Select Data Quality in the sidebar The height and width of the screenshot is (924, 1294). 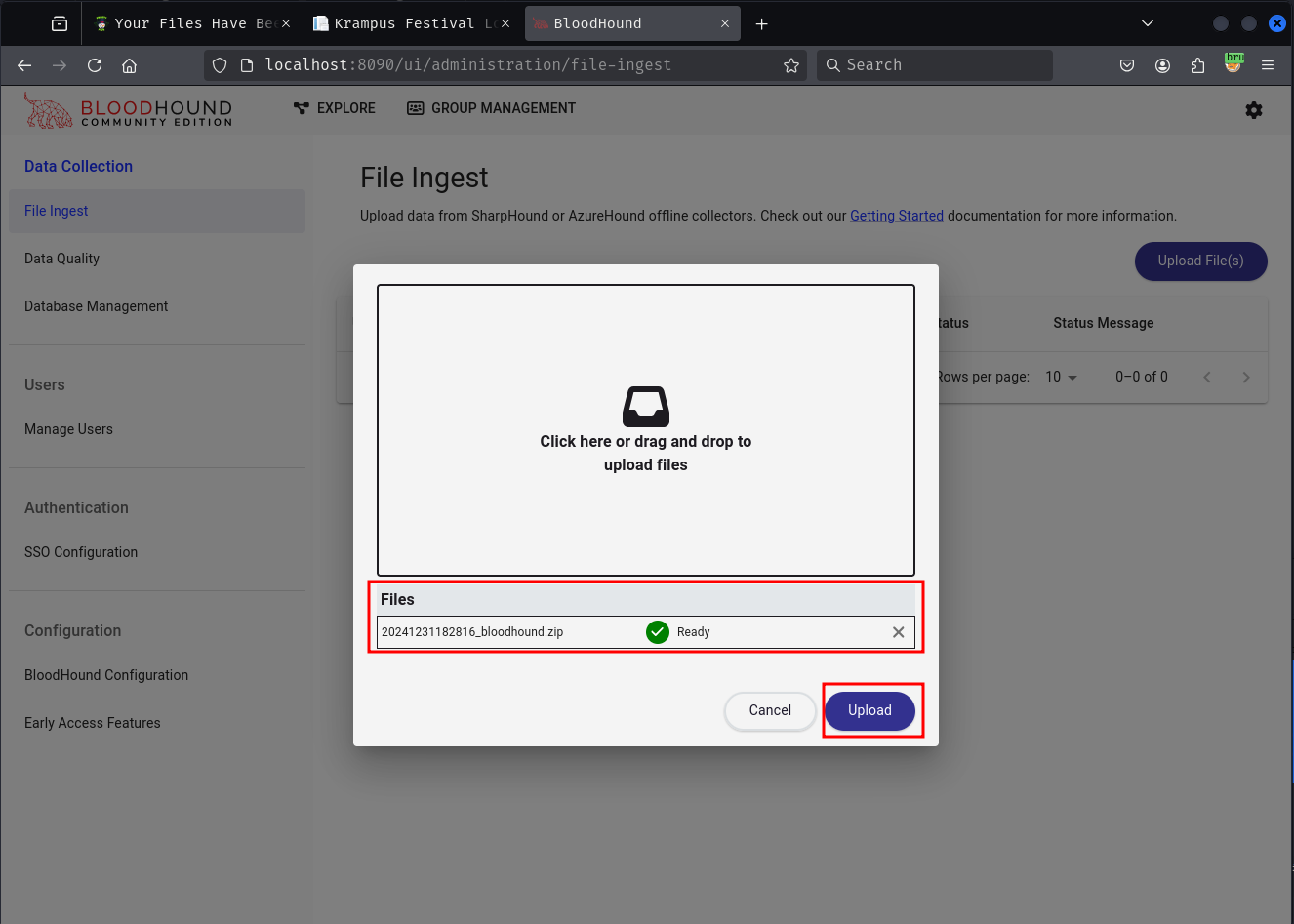pos(62,259)
